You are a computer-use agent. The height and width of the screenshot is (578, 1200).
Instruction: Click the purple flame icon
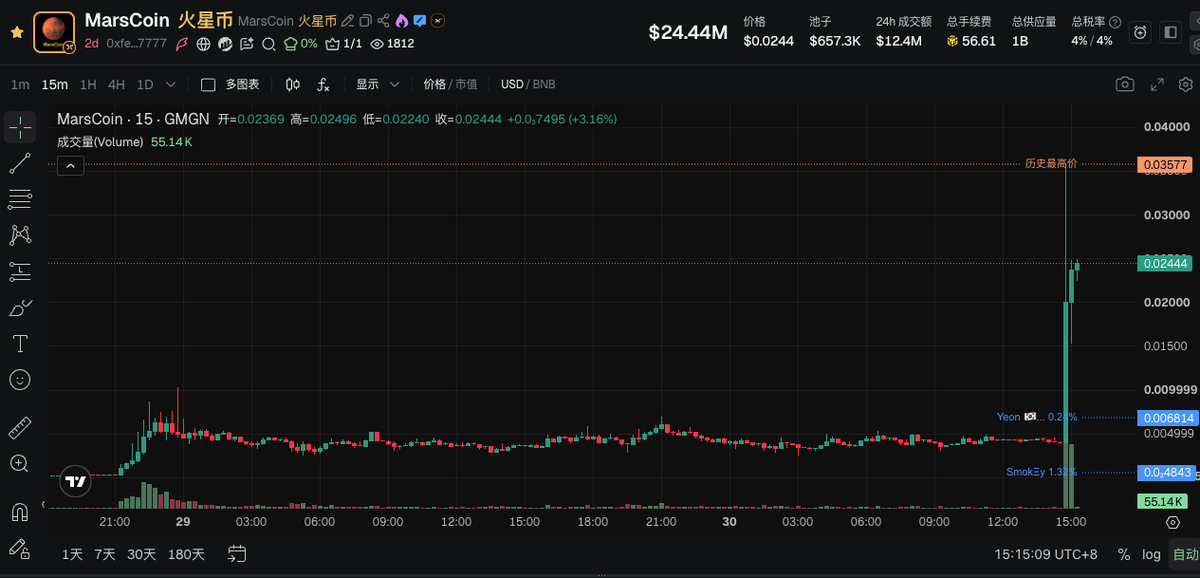click(x=401, y=20)
